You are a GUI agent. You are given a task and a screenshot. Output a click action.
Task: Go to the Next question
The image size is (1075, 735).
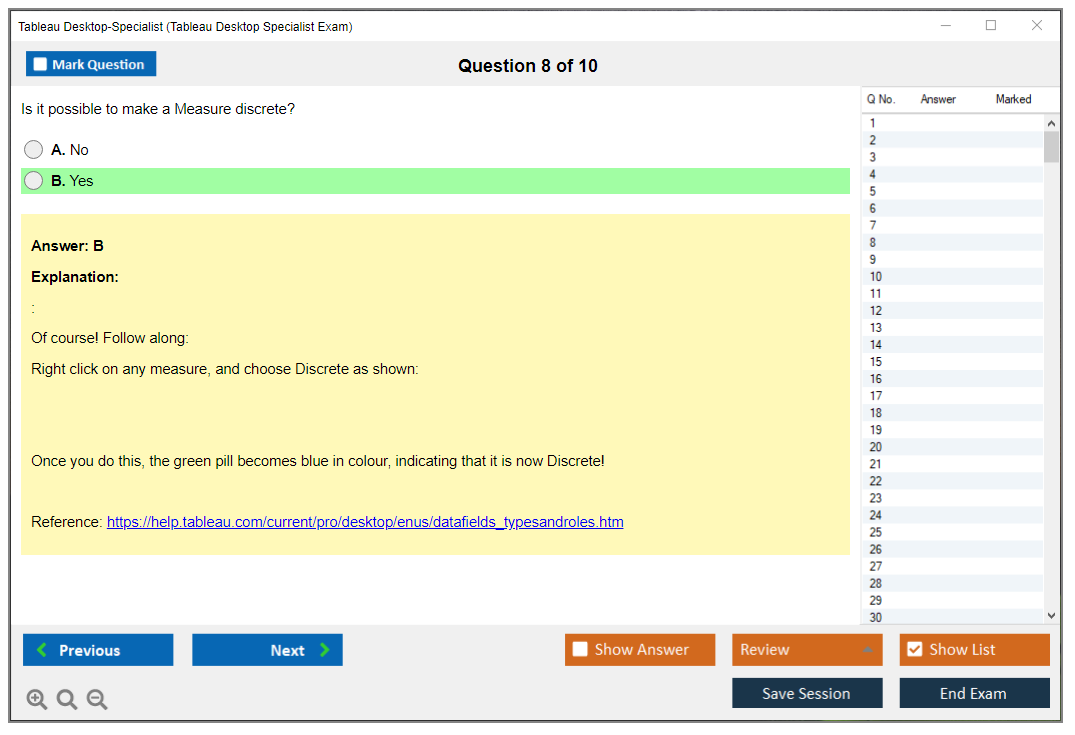pos(267,650)
